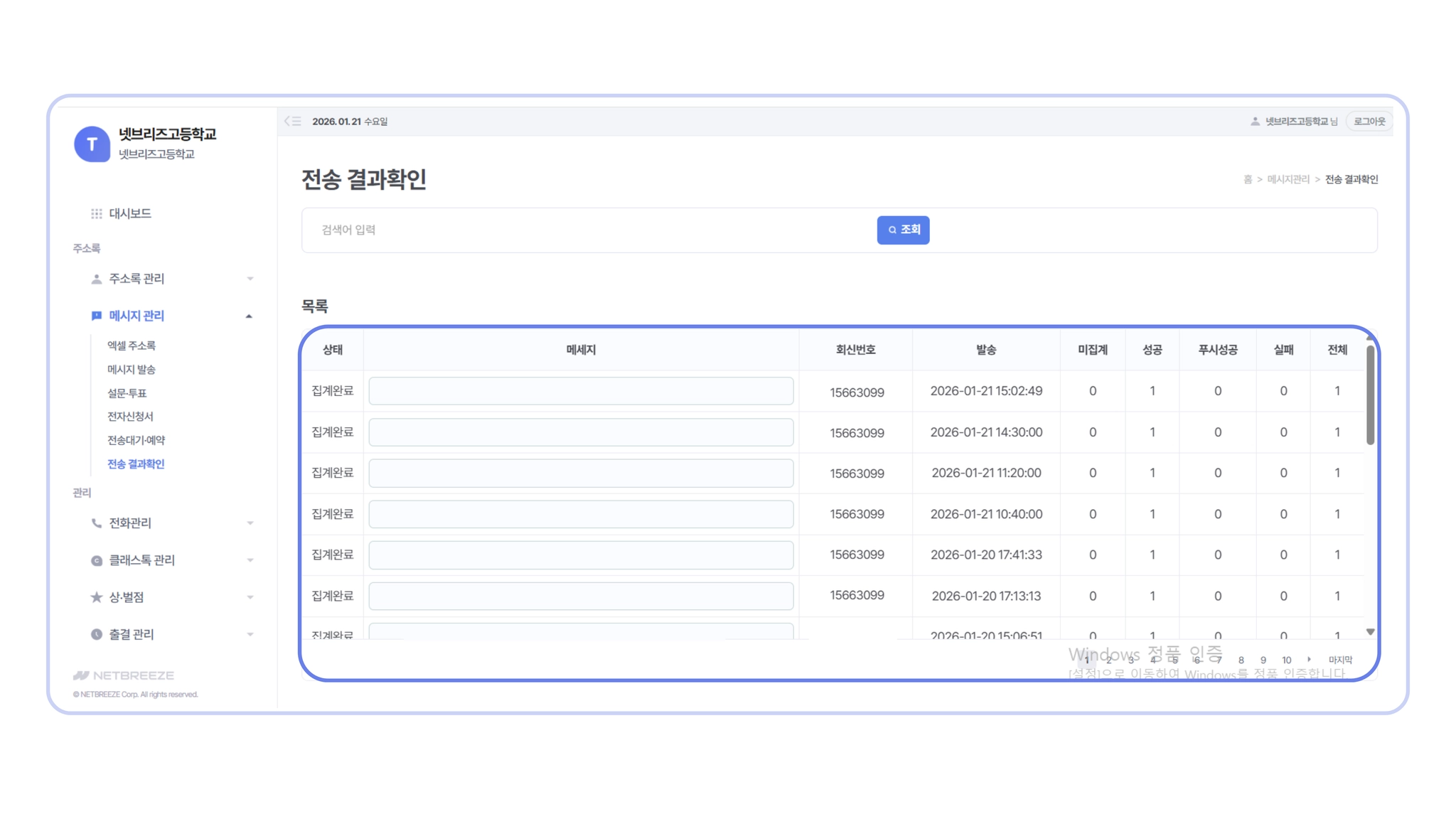Click the table's vertical scrollbar thumb
Viewport: 1456px width, 819px height.
coord(1370,395)
